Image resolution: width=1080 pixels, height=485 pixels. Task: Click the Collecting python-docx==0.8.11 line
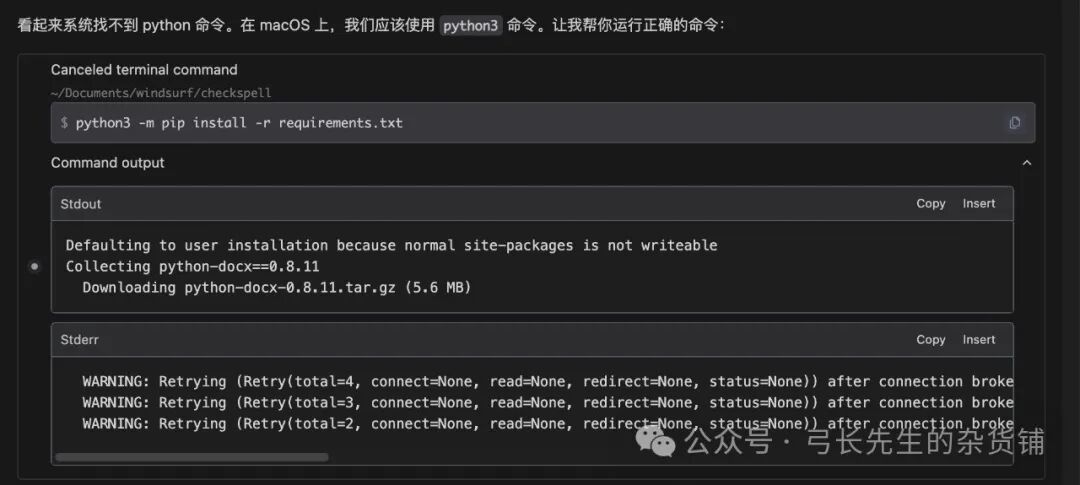[x=193, y=267]
